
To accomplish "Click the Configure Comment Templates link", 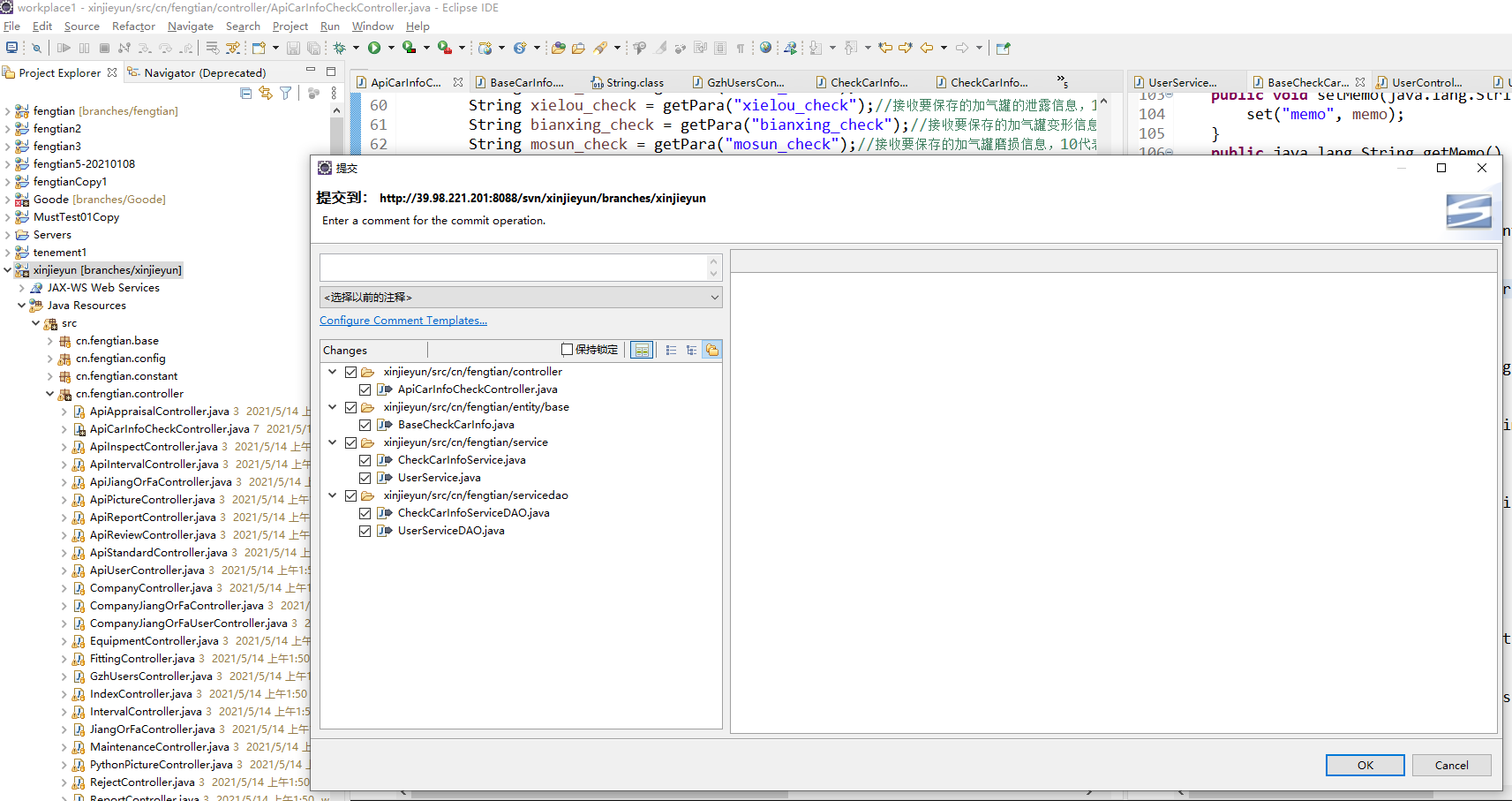I will pyautogui.click(x=403, y=321).
